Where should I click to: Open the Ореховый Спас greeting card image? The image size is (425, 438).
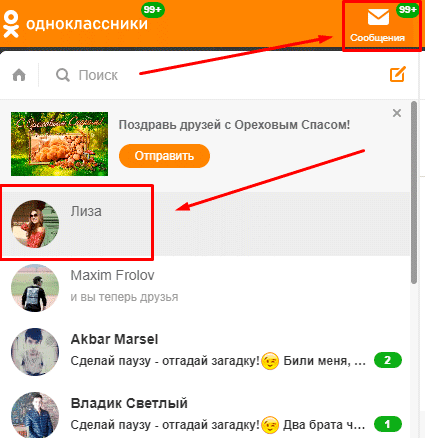(59, 144)
